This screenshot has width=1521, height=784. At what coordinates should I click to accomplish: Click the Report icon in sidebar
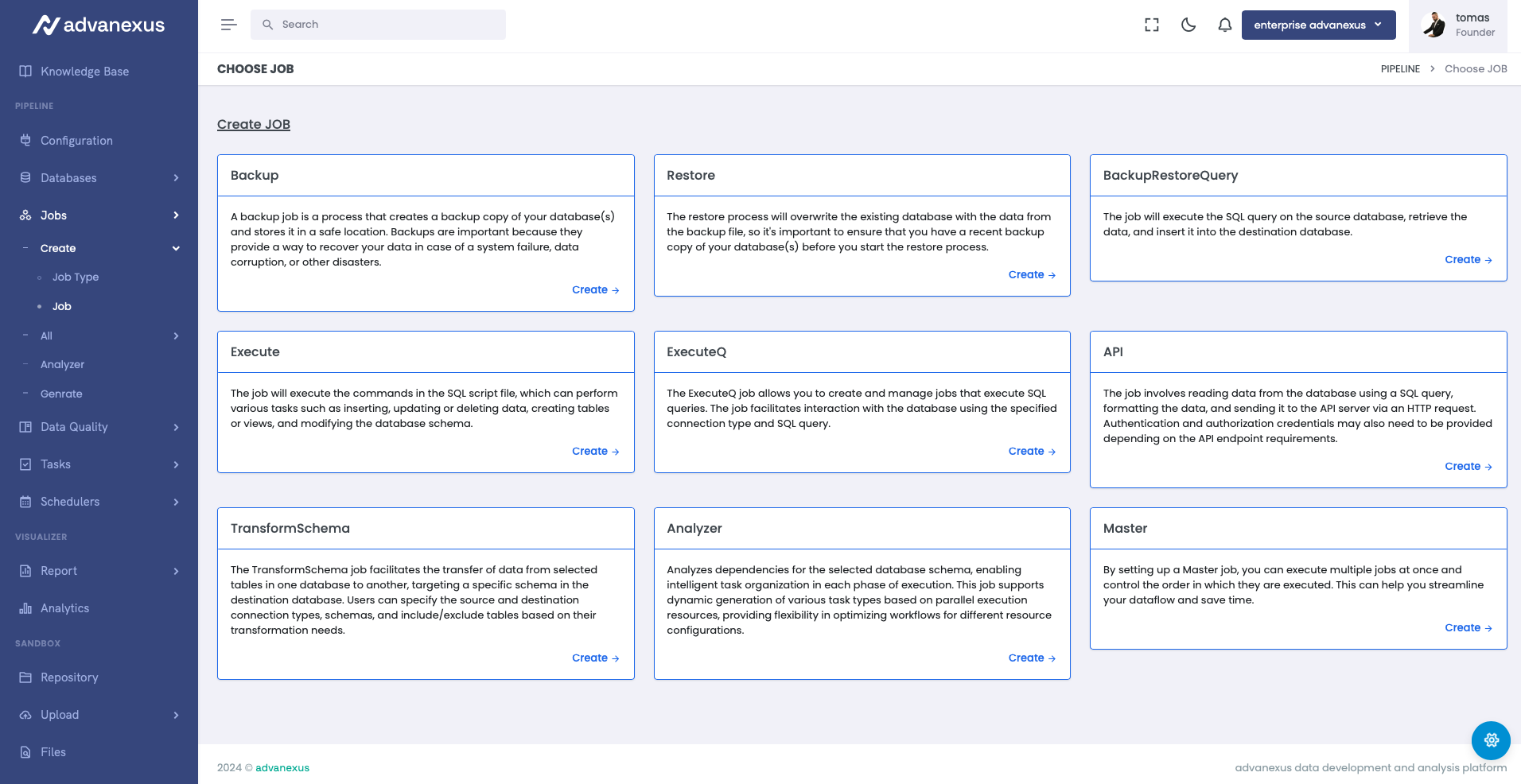click(x=25, y=571)
